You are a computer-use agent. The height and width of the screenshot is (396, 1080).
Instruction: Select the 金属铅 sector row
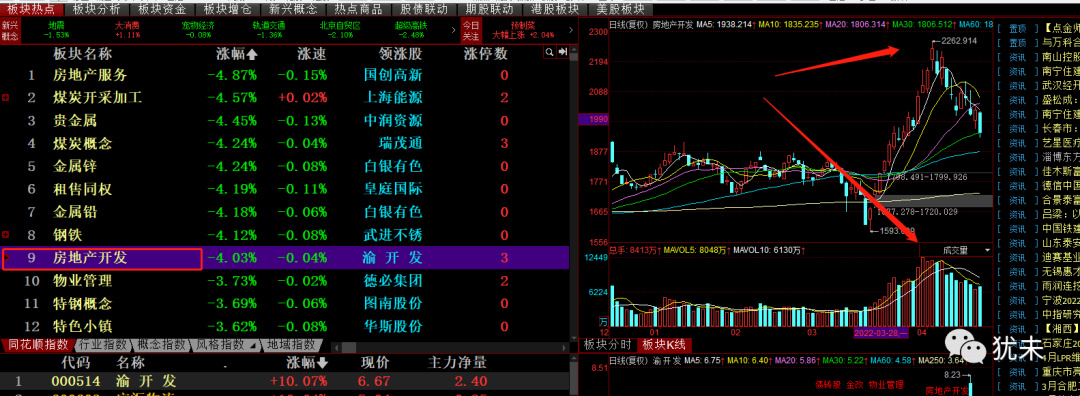click(285, 212)
